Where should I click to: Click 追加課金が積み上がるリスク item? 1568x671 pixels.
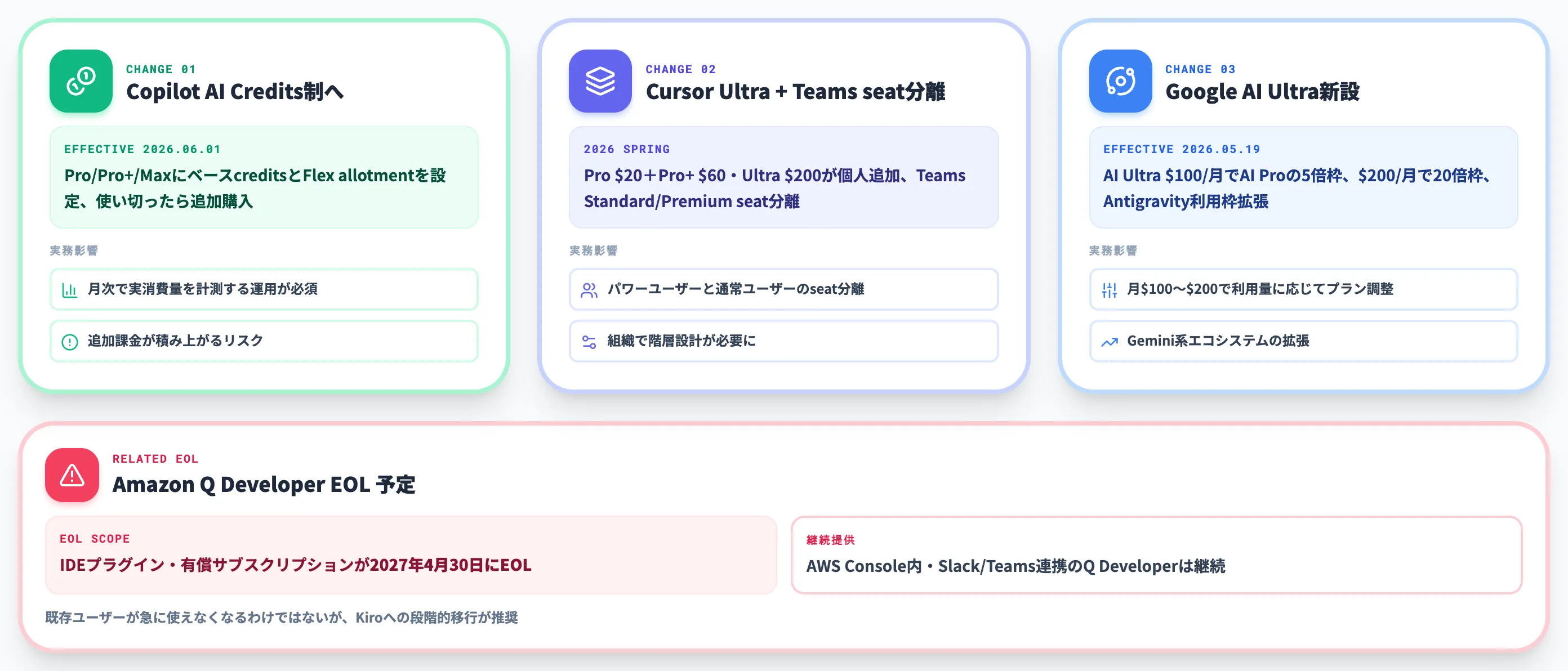click(264, 341)
